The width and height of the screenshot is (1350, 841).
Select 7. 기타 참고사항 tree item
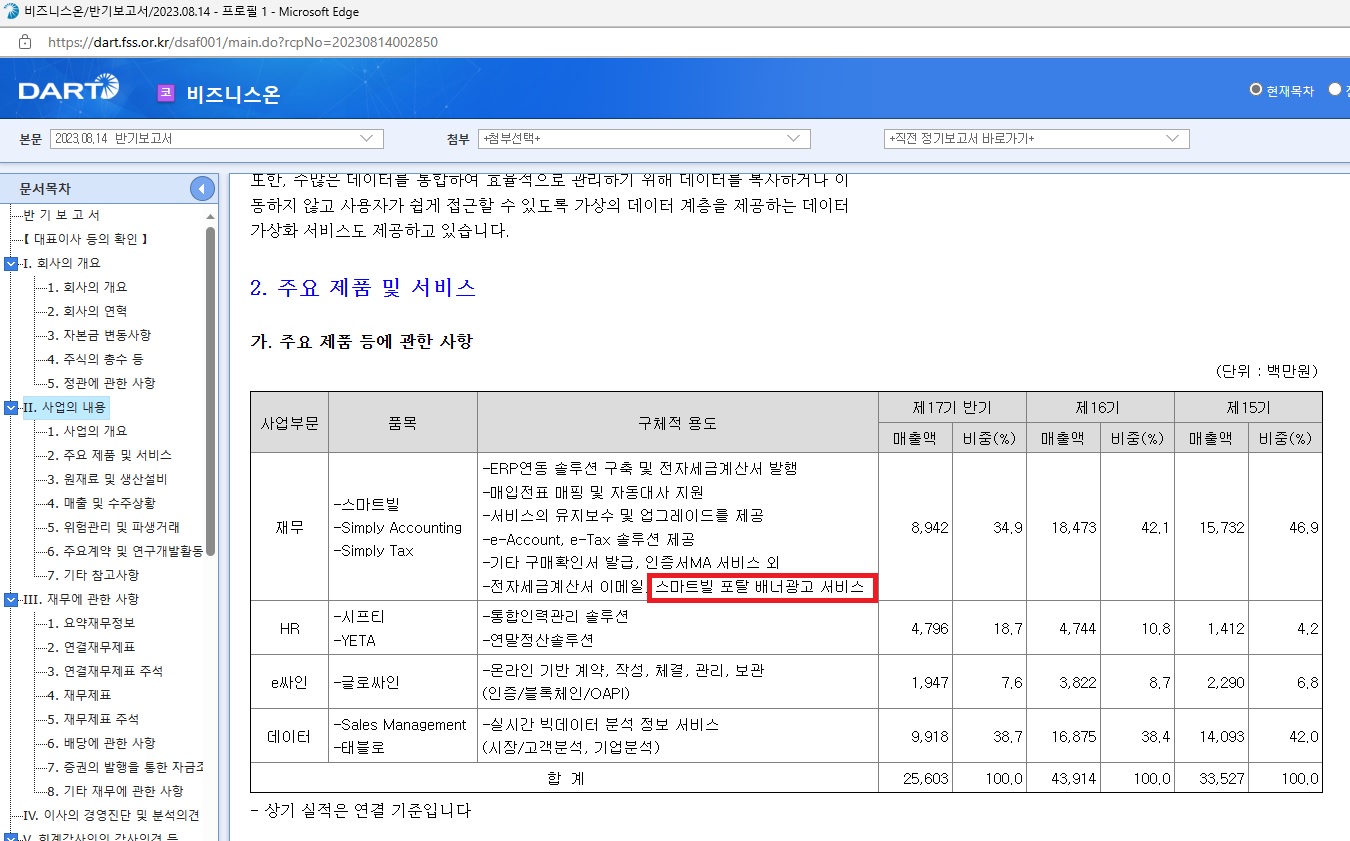[93, 575]
